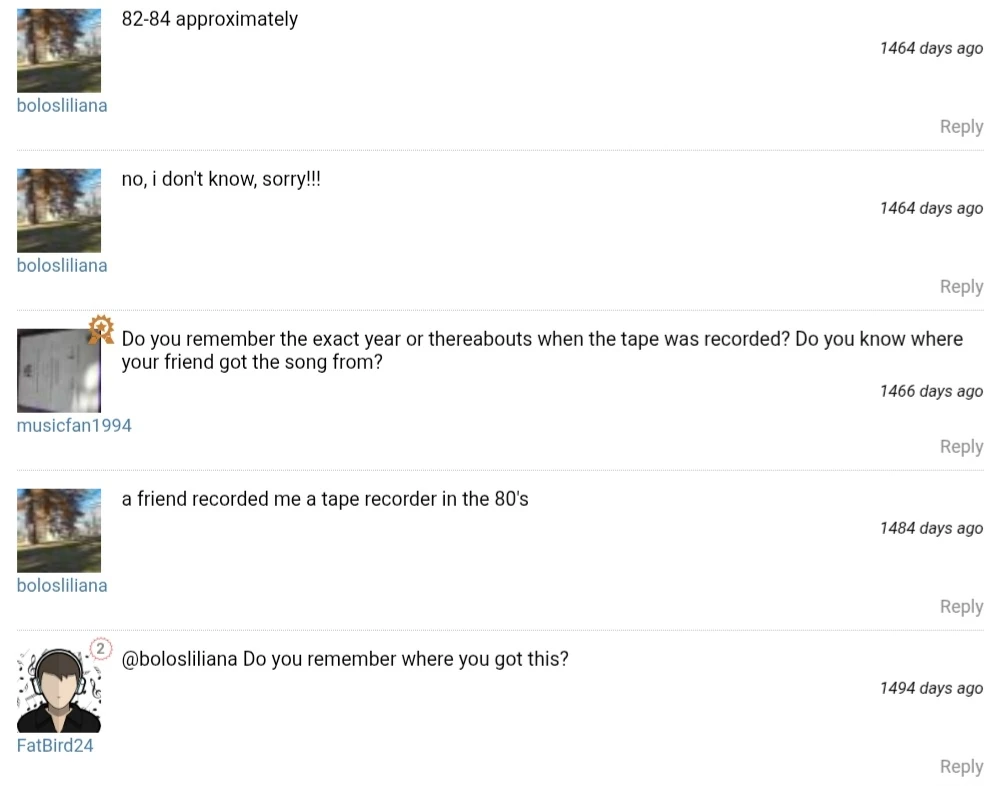This screenshot has height=786, width=996.
Task: Click the "1494 days ago" timestamp
Action: point(931,688)
